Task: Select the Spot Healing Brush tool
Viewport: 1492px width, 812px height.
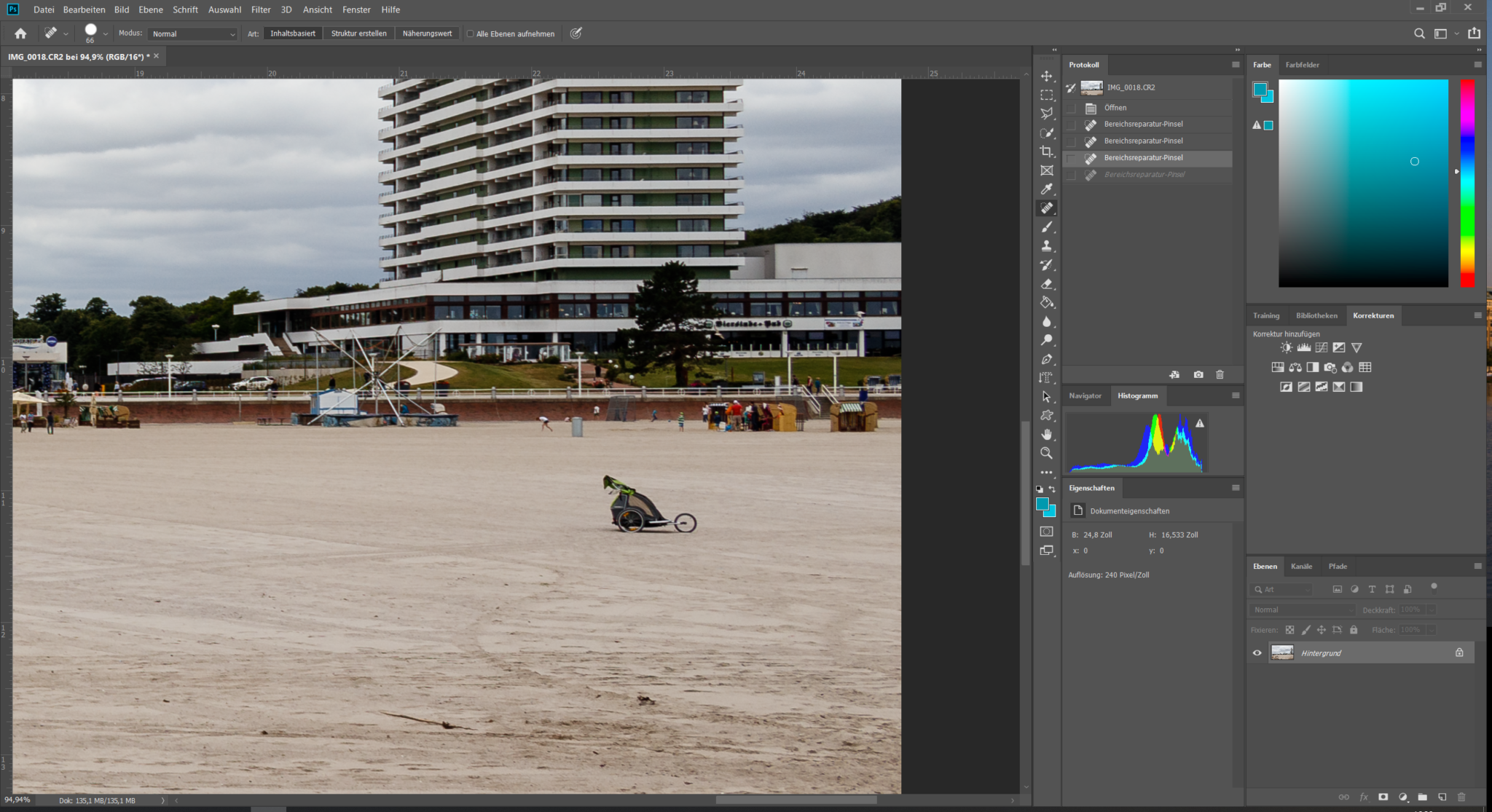Action: click(1047, 208)
